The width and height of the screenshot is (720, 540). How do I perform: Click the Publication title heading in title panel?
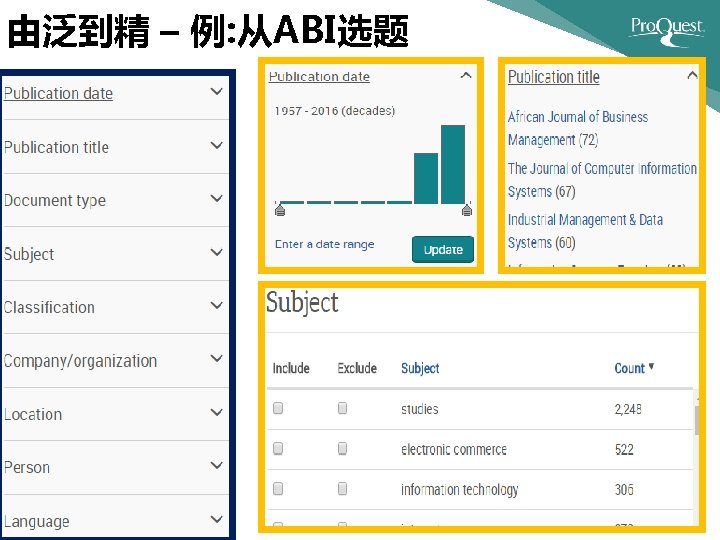click(554, 77)
